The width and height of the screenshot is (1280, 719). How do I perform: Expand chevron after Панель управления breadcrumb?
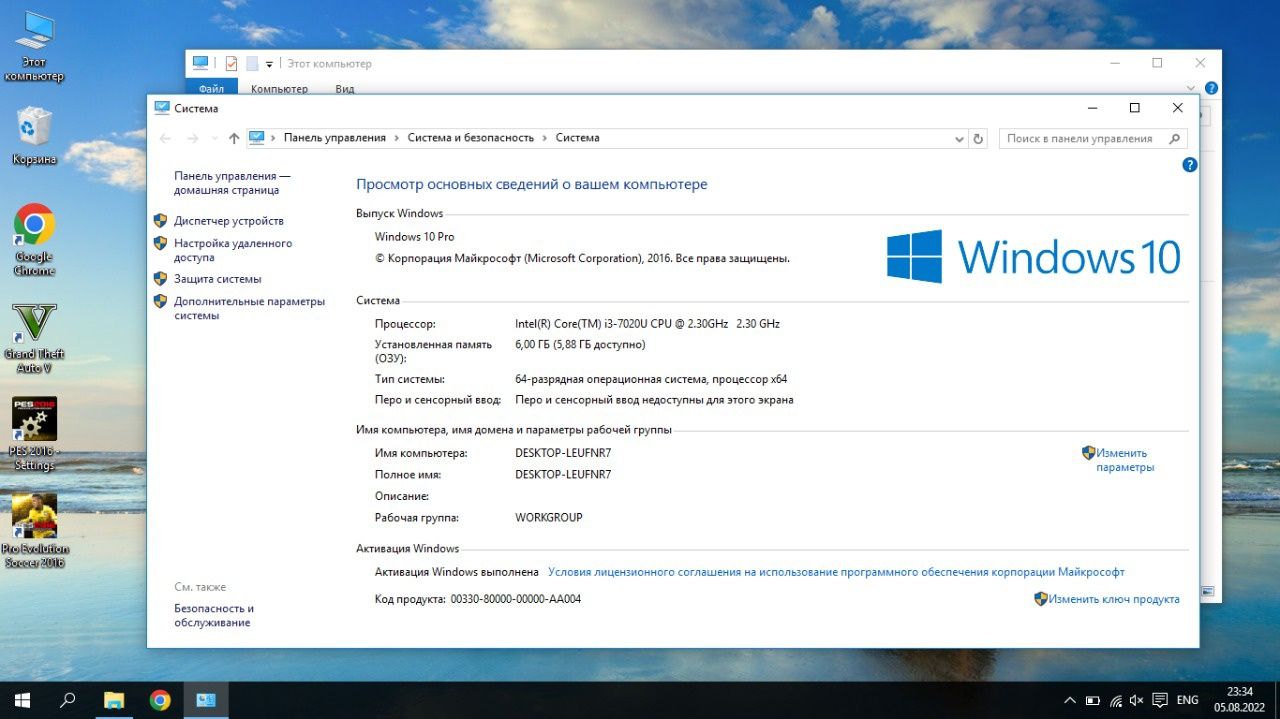(397, 138)
